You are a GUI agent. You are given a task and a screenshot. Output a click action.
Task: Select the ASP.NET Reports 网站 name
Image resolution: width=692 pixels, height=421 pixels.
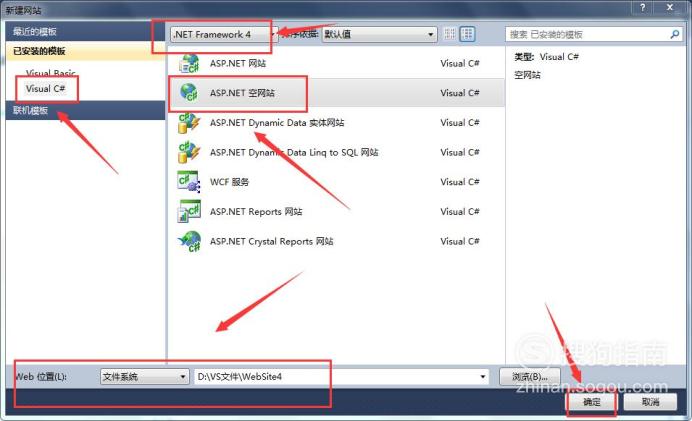pyautogui.click(x=256, y=212)
